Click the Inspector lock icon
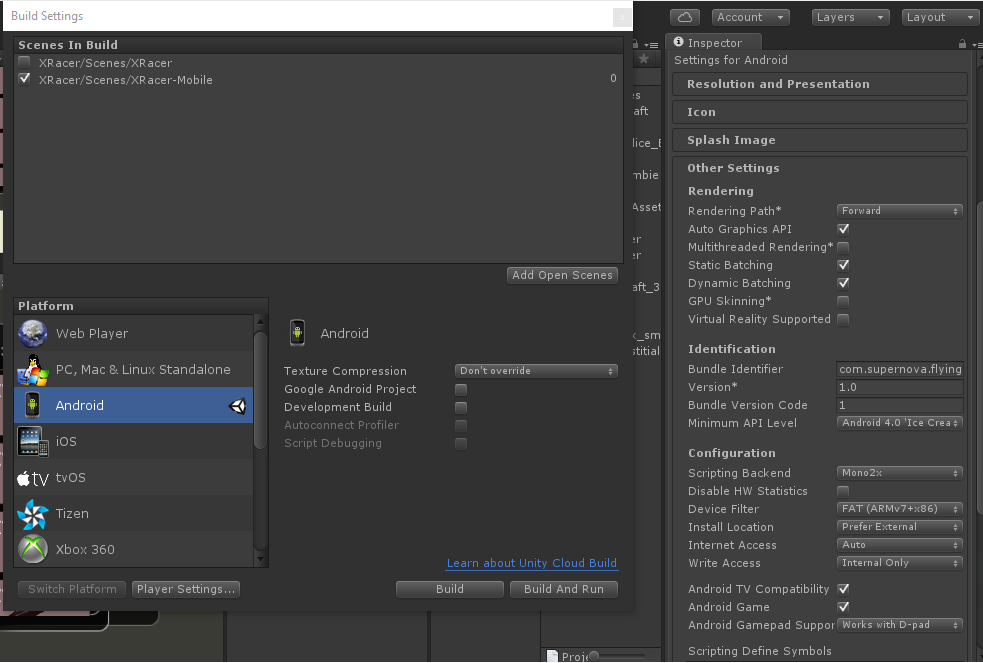Screen dimensions: 983x663 tap(962, 44)
